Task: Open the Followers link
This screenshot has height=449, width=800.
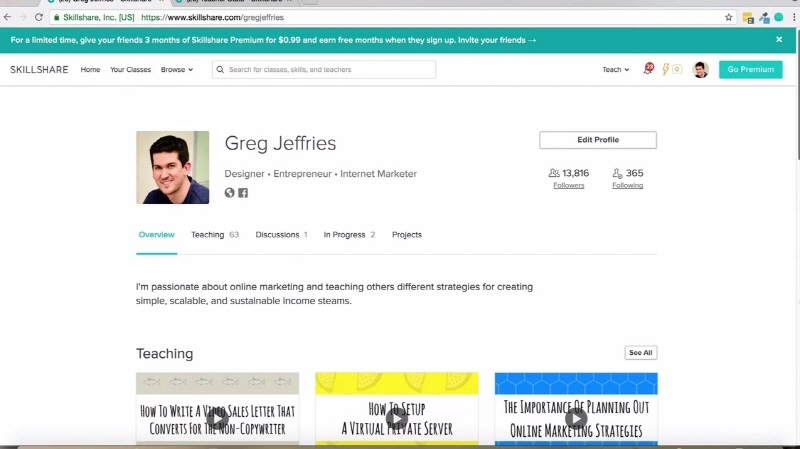Action: 568,185
